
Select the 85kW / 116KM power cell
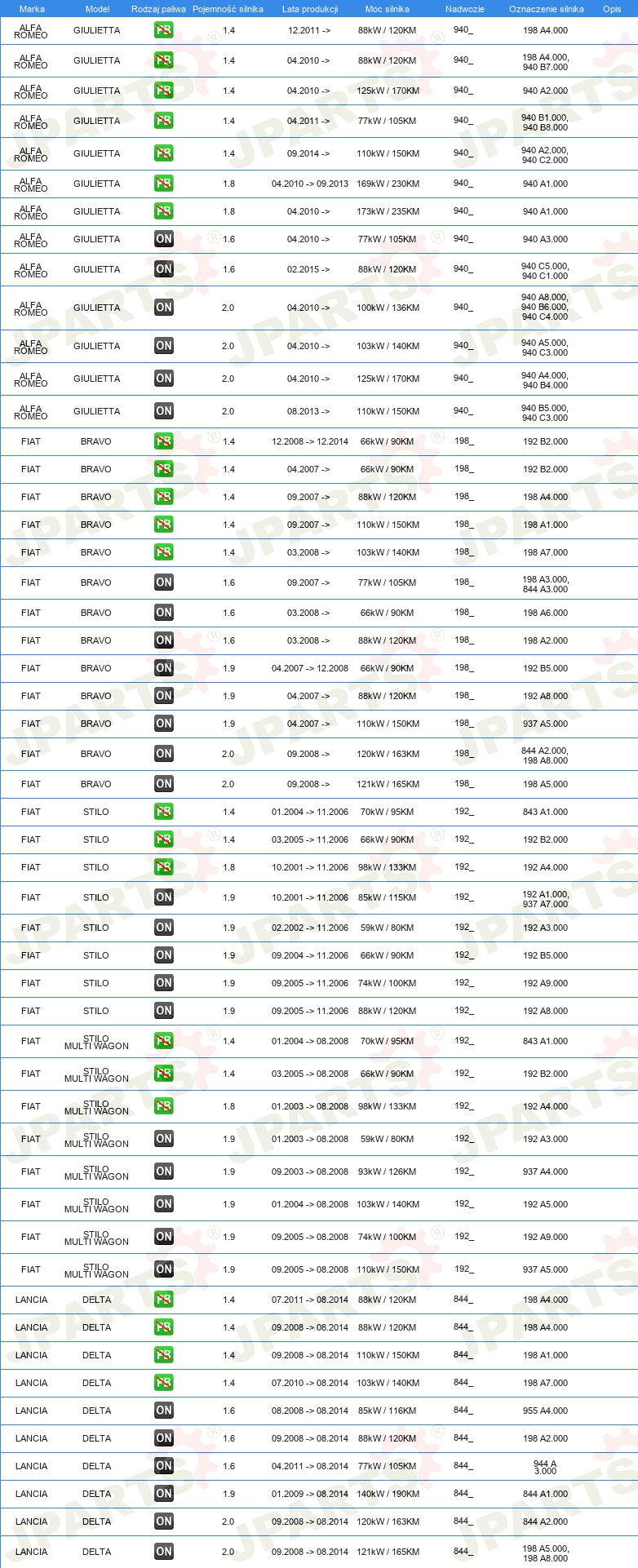tap(388, 1411)
